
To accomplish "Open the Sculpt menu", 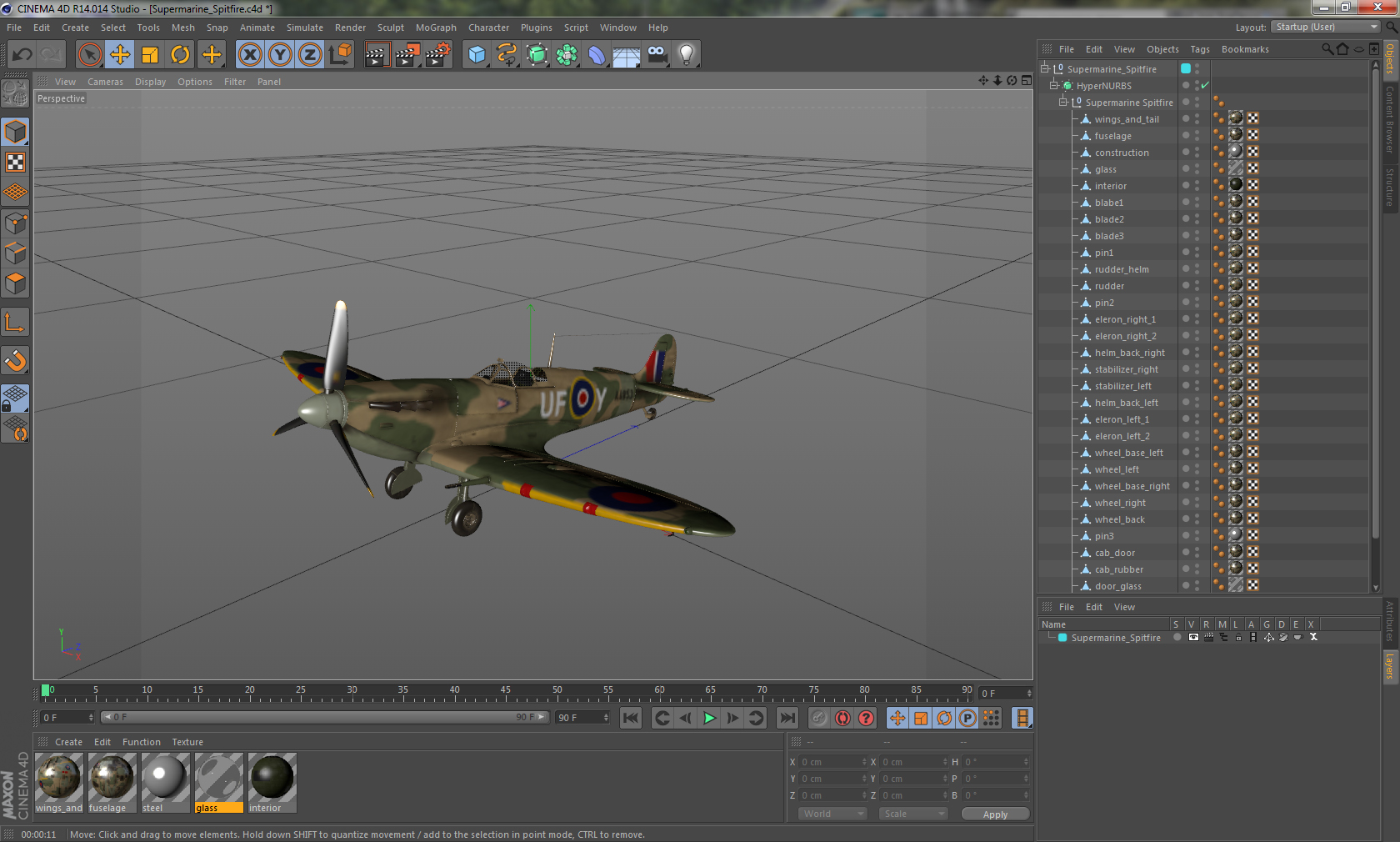I will coord(390,28).
